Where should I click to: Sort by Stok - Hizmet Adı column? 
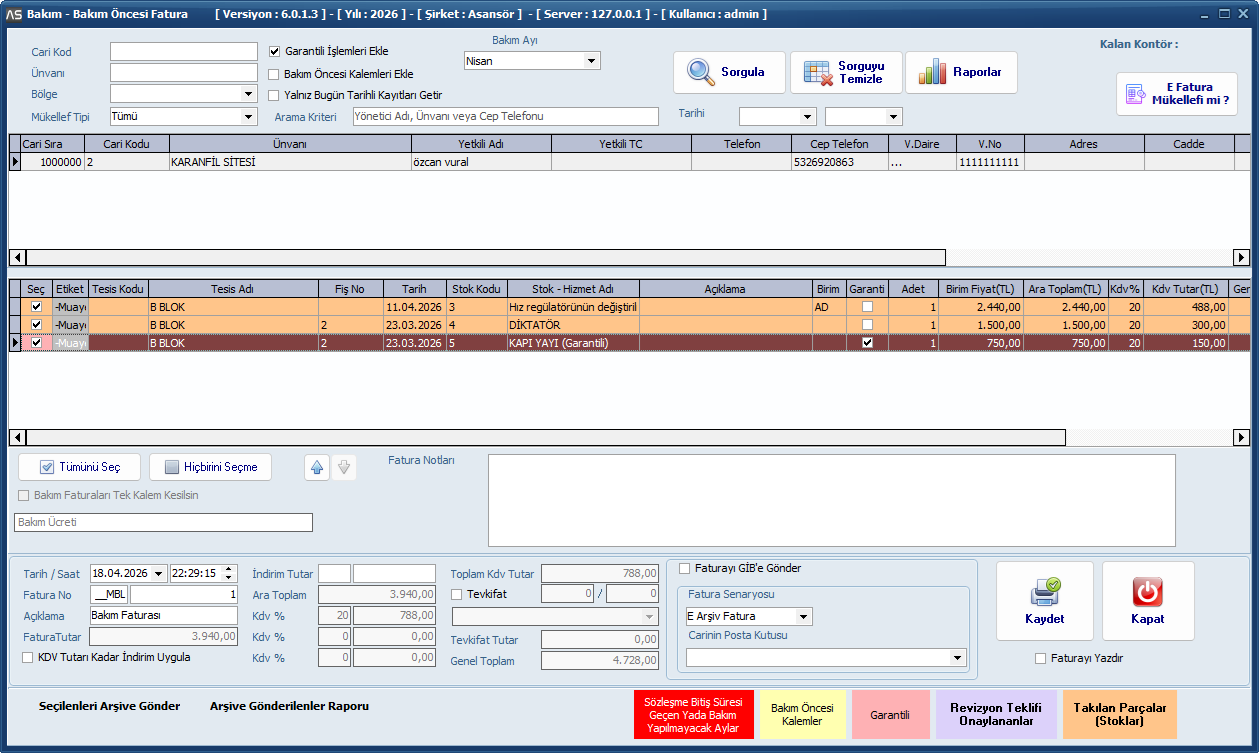[572, 289]
